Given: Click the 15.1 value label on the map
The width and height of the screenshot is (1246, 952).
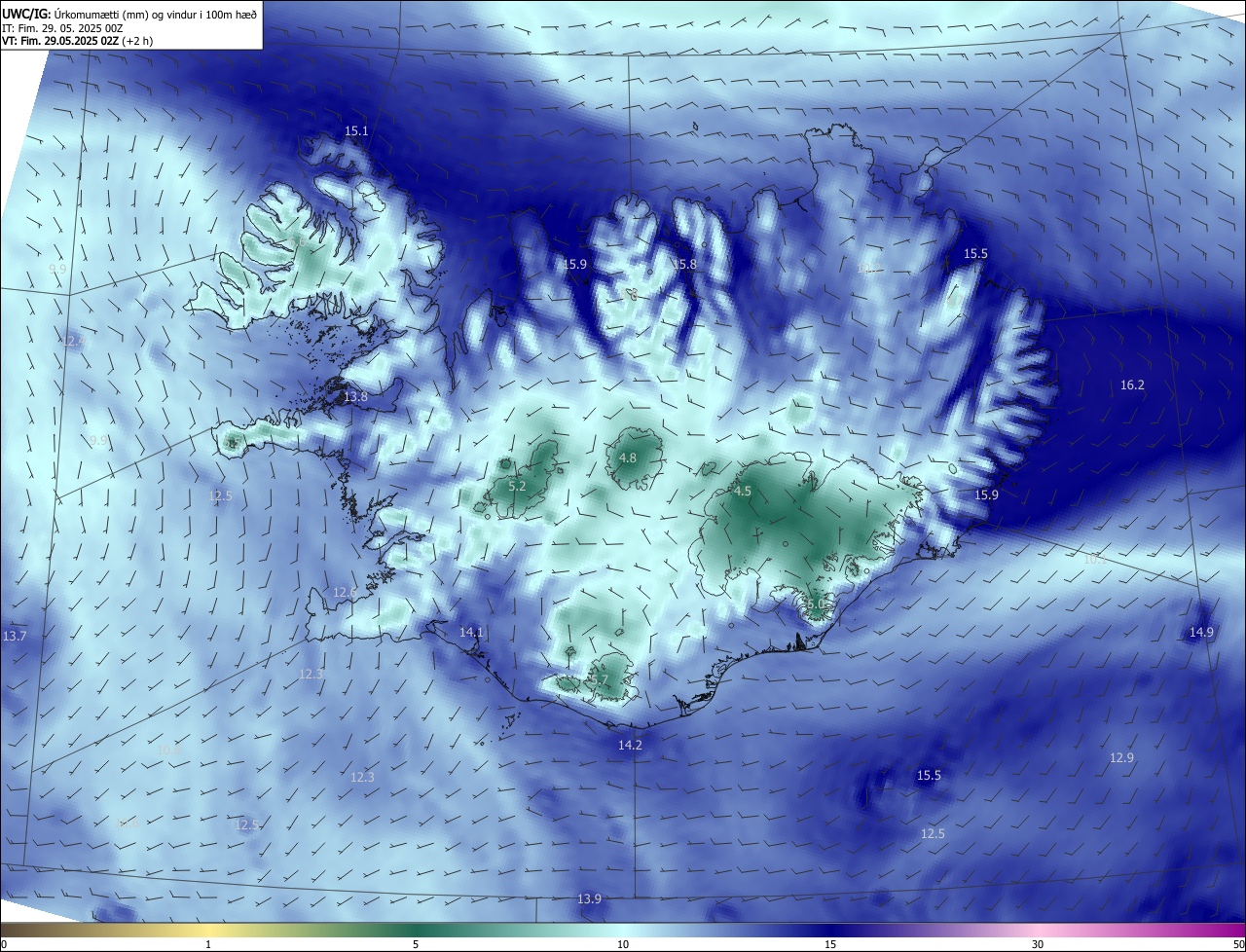Looking at the screenshot, I should click(x=357, y=130).
